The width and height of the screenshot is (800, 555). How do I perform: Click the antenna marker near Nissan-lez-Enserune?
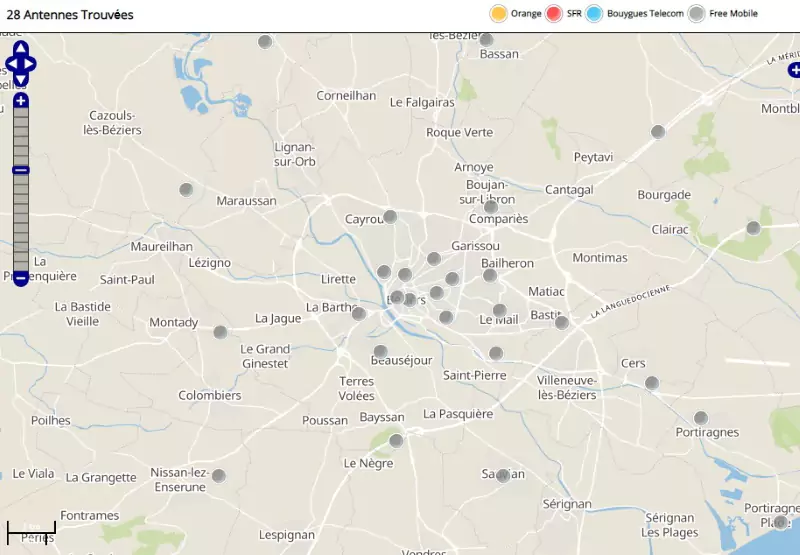[x=219, y=476]
